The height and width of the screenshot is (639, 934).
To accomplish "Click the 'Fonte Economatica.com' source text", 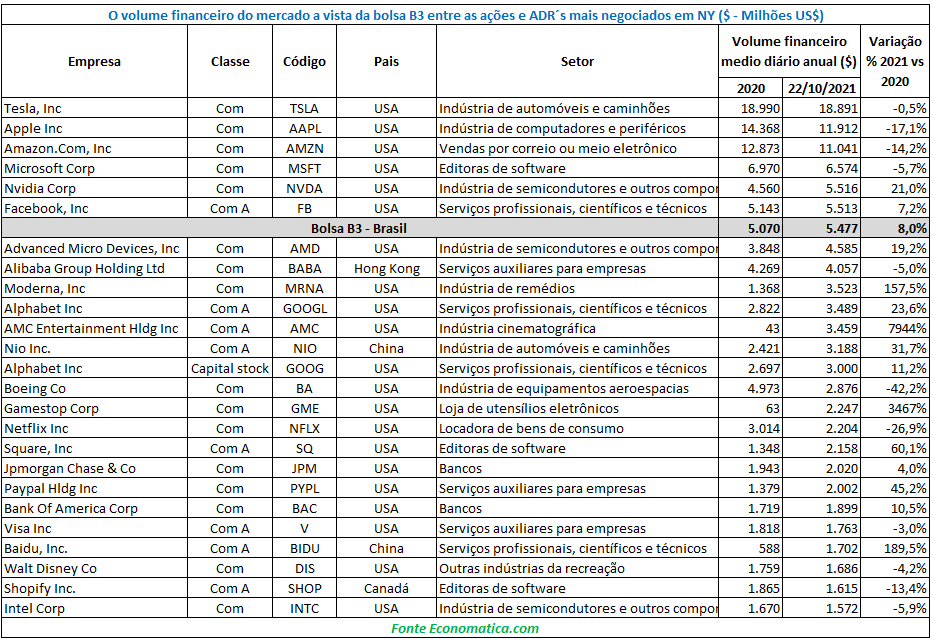I will pyautogui.click(x=465, y=629).
